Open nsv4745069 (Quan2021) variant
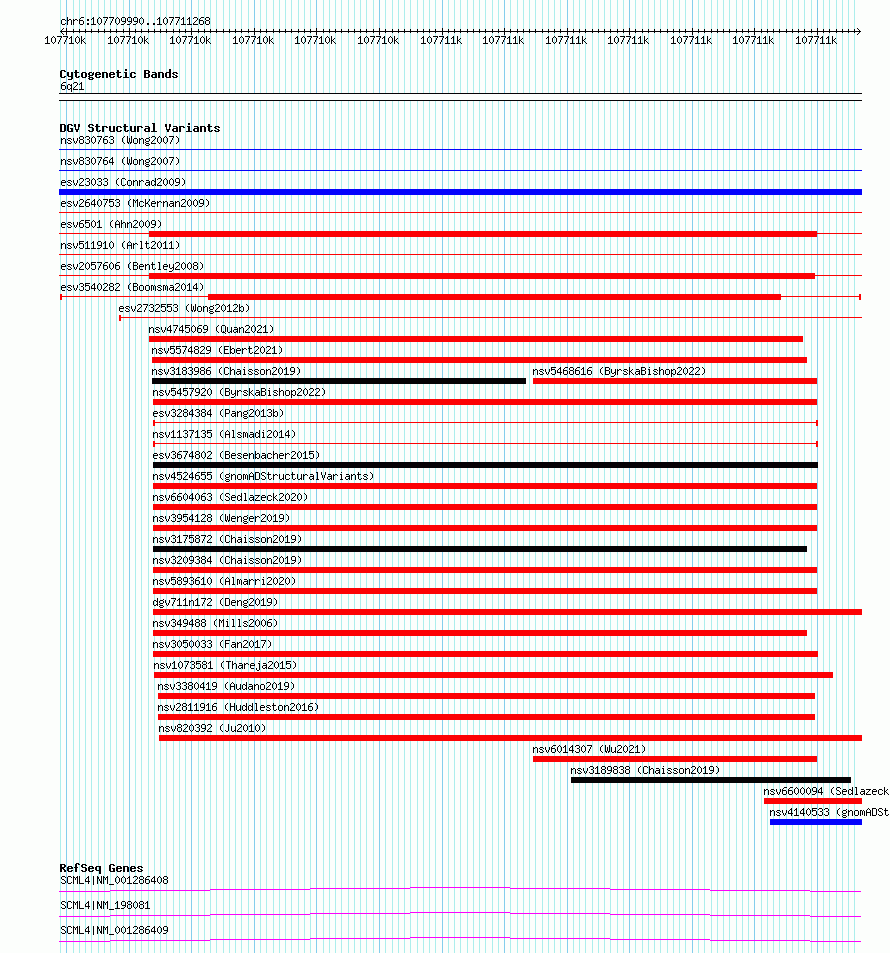 click(x=211, y=329)
